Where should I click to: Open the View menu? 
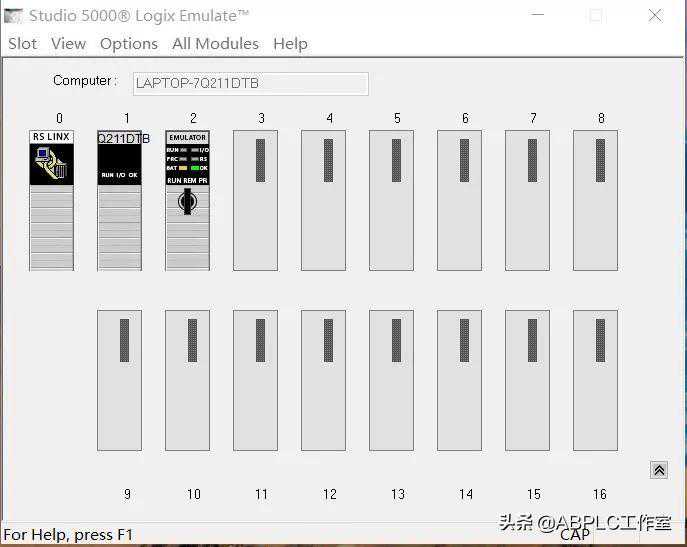[x=68, y=44]
